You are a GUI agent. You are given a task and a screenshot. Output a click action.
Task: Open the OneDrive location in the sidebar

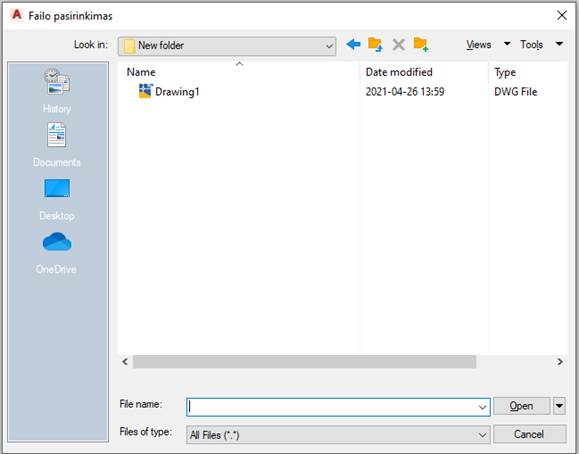point(56,253)
